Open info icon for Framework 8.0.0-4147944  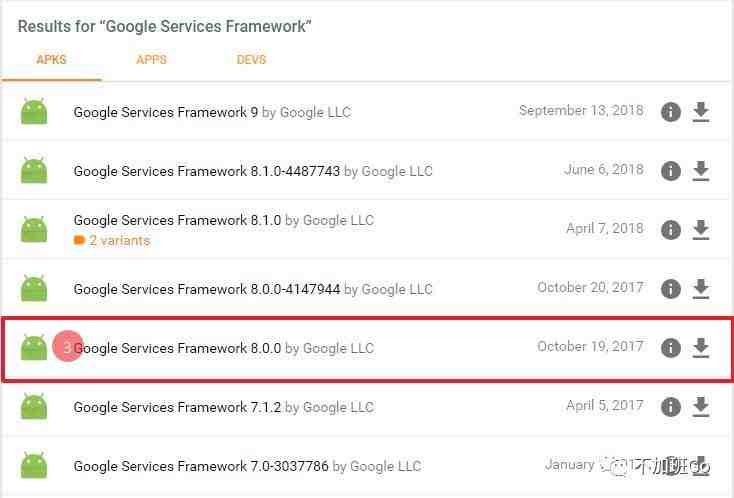click(x=670, y=289)
